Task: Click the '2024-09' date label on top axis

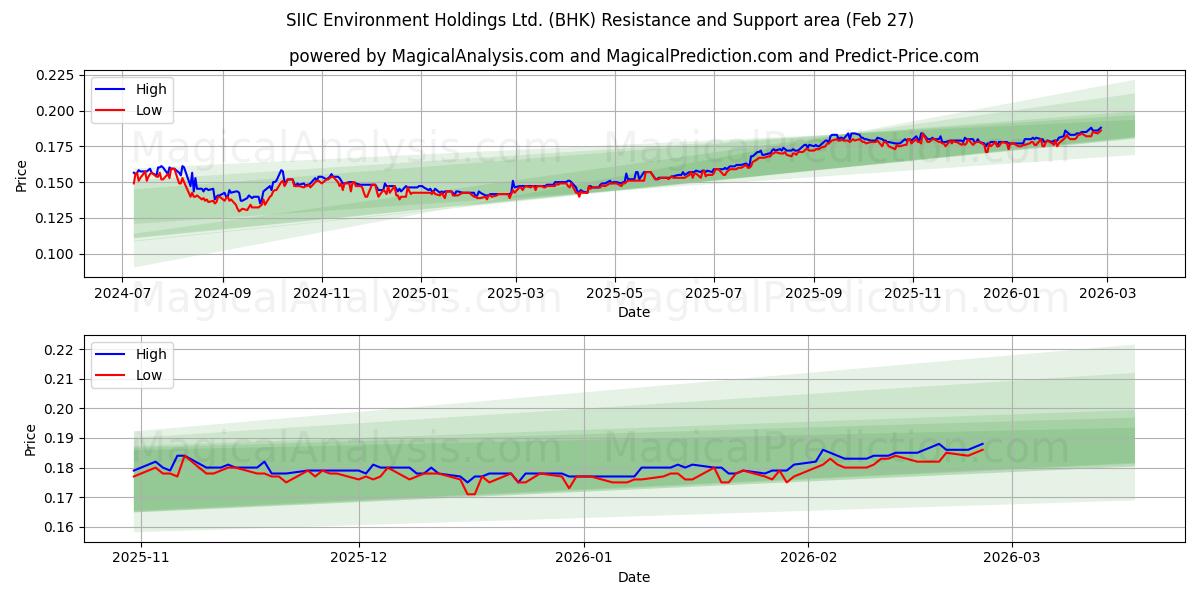Action: [x=223, y=294]
